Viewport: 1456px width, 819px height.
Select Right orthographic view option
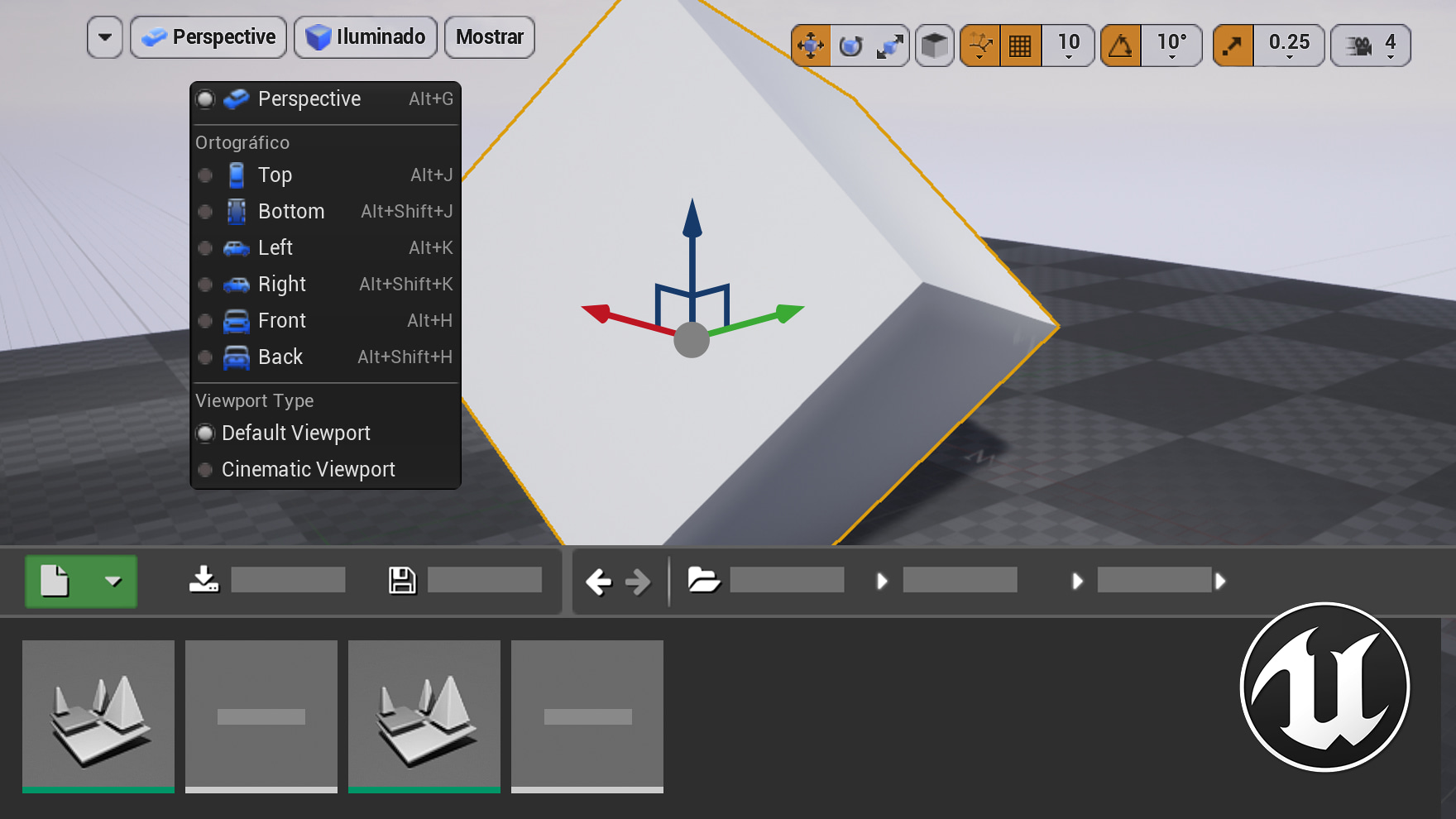click(325, 285)
